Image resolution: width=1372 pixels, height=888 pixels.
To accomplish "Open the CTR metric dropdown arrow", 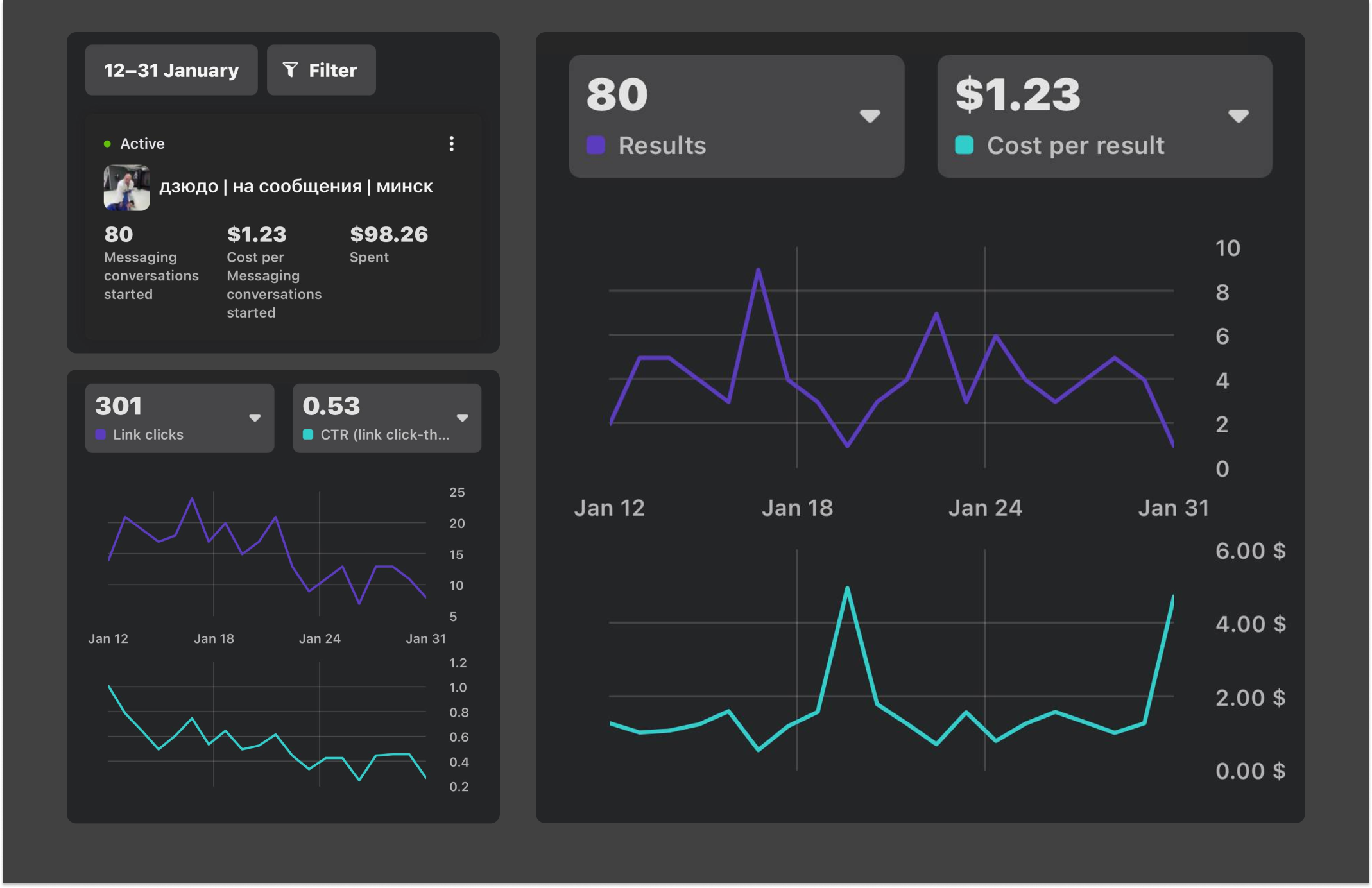I will pyautogui.click(x=462, y=418).
